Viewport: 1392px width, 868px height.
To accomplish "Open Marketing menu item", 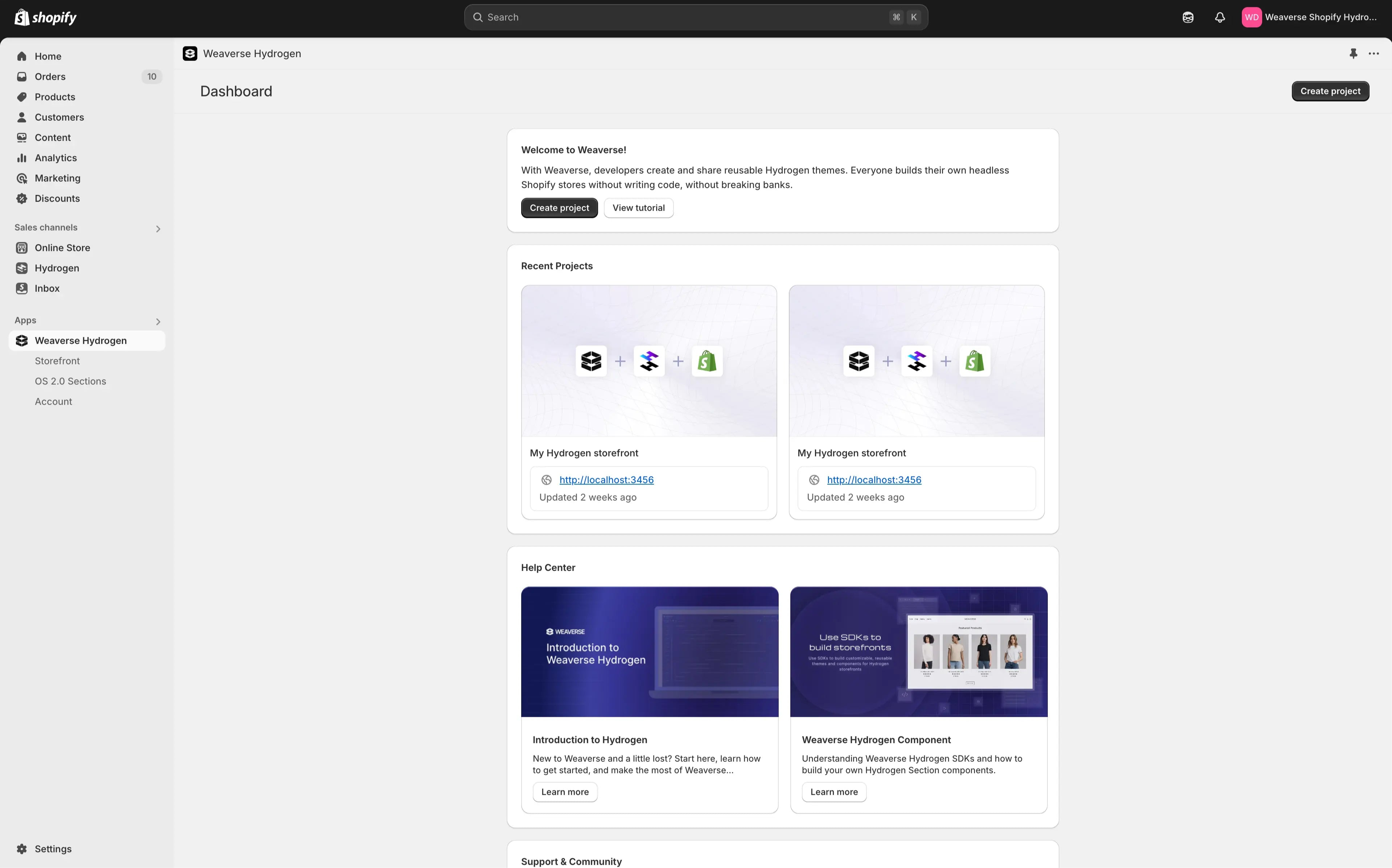I will [87, 178].
